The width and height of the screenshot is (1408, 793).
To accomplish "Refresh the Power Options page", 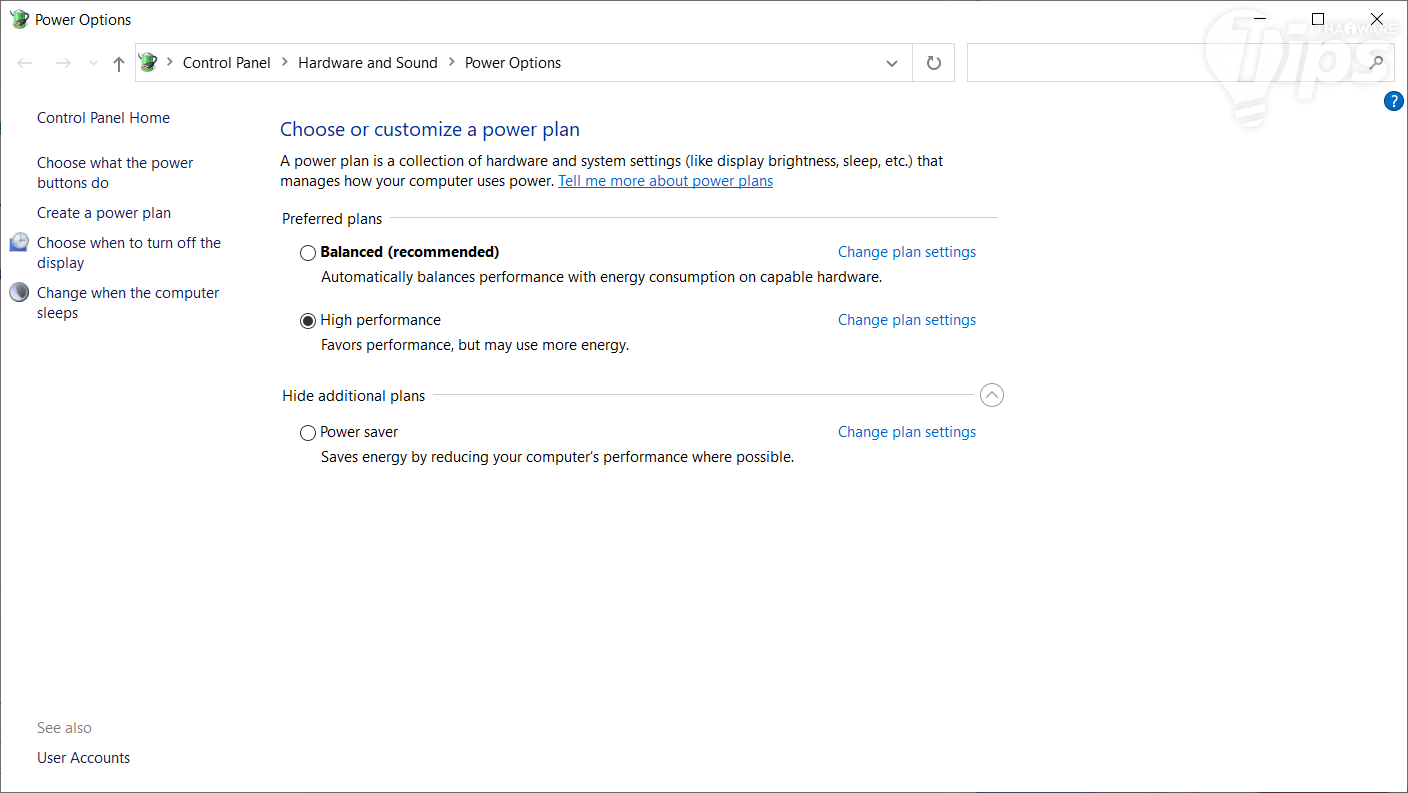I will 934,63.
